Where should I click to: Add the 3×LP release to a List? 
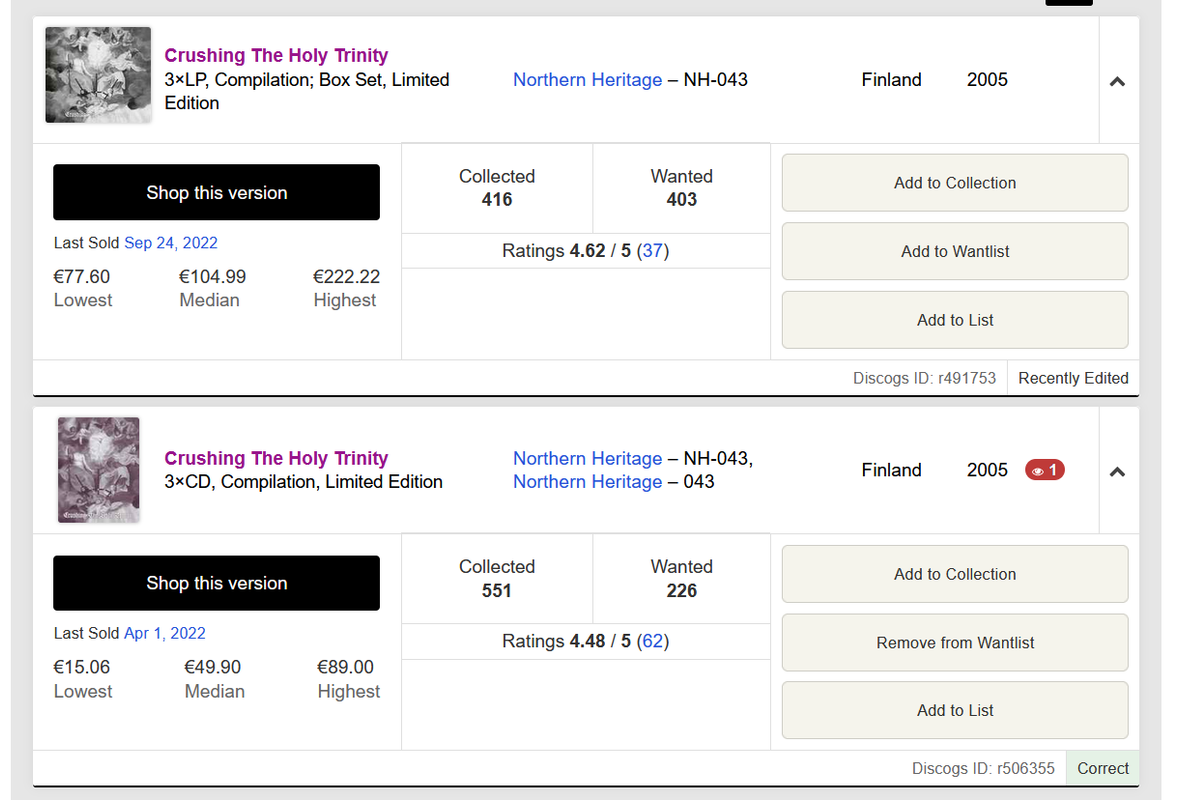[954, 320]
